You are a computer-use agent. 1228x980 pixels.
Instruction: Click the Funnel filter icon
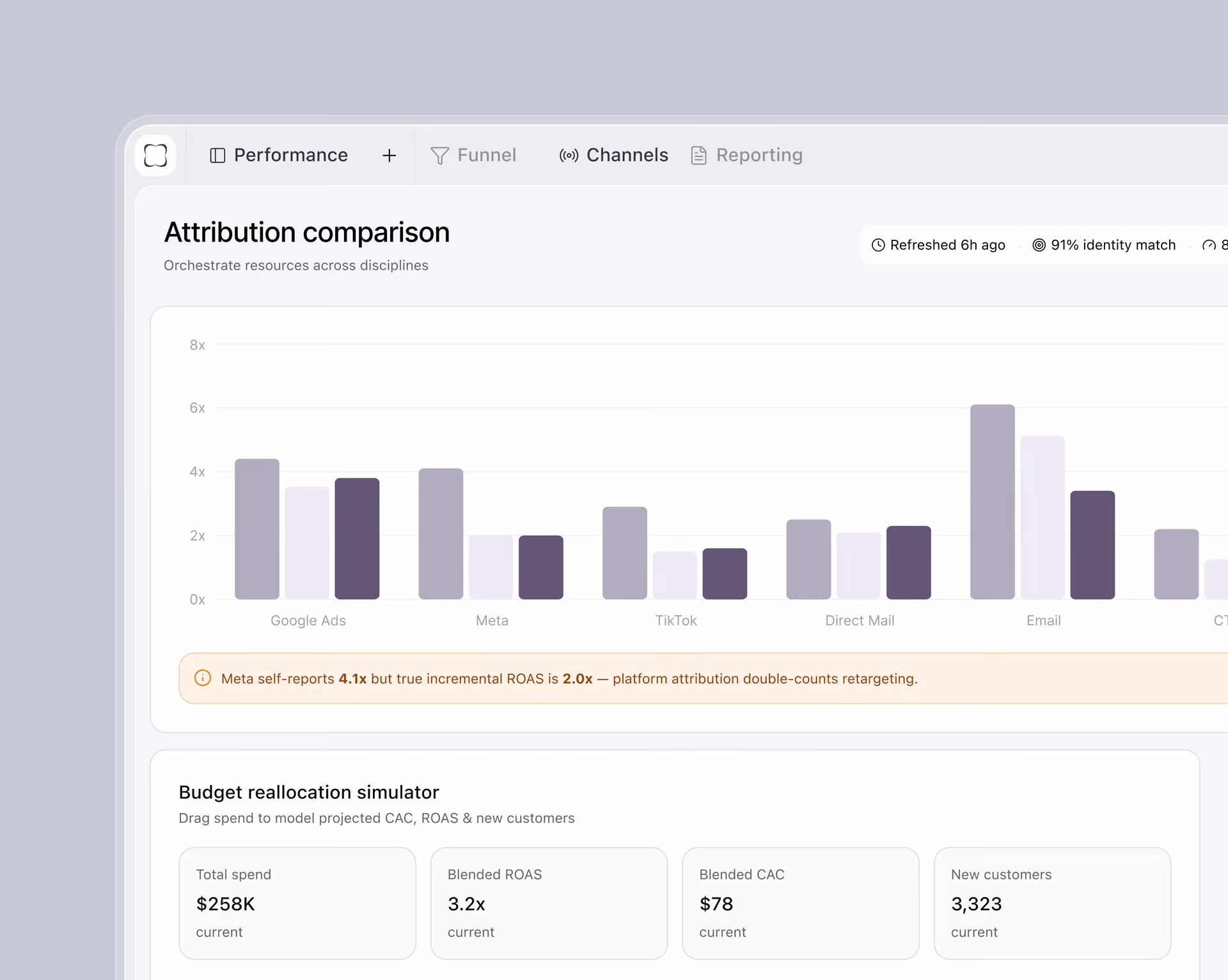(x=439, y=155)
